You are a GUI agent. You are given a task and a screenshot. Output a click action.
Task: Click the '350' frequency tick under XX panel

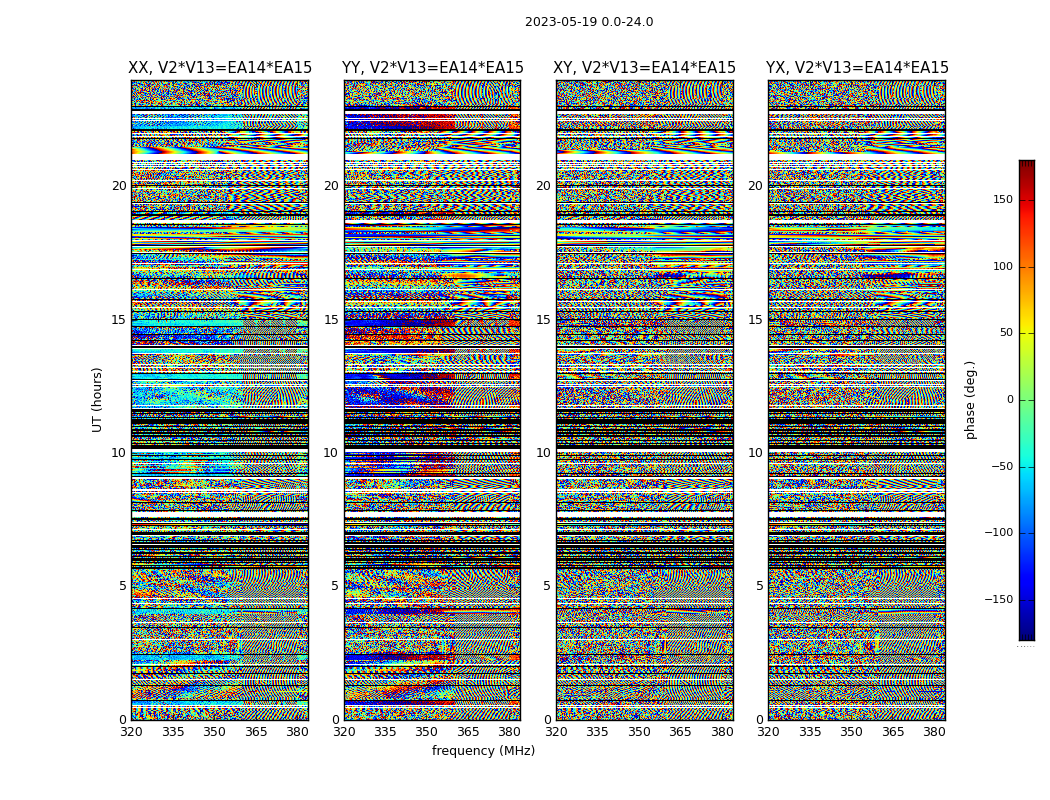pos(214,732)
